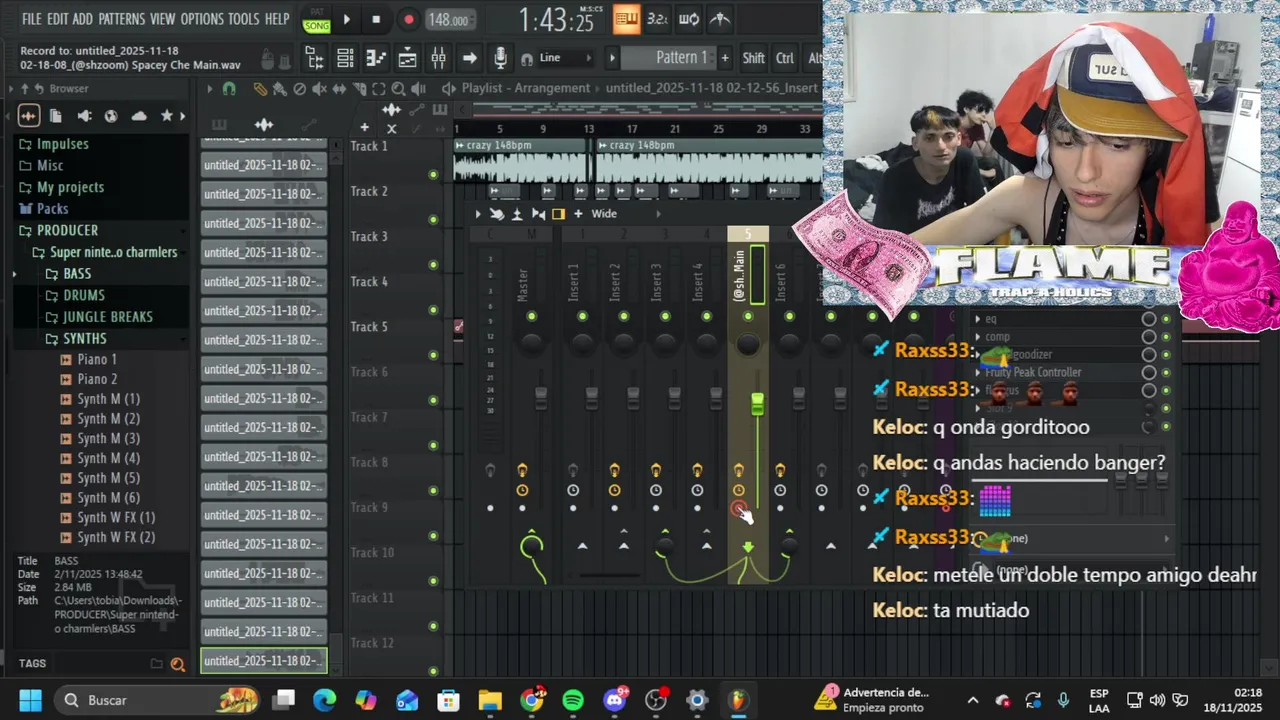
Task: Enable countdown before recording icon
Action: click(x=657, y=19)
